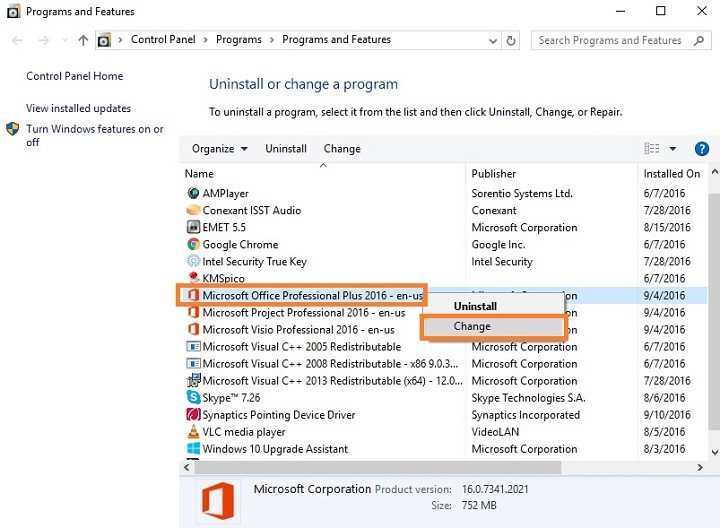Choose Uninstall from the context menu
This screenshot has width=720, height=528.
[475, 306]
